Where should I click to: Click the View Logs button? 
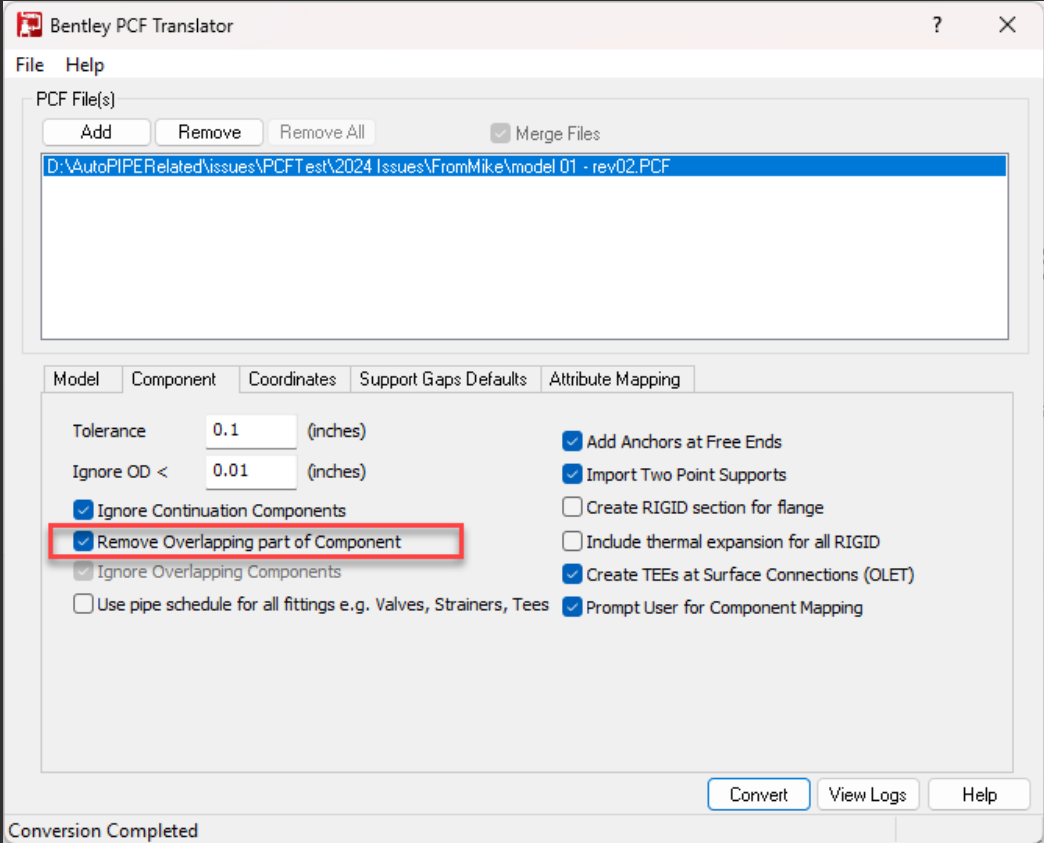tap(868, 795)
